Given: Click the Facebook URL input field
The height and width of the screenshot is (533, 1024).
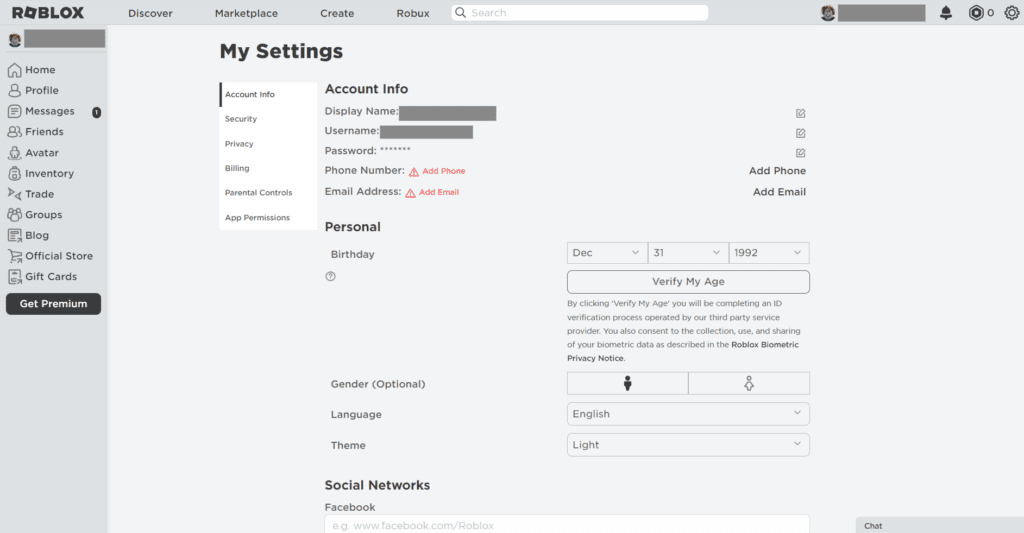Looking at the screenshot, I should pyautogui.click(x=567, y=525).
